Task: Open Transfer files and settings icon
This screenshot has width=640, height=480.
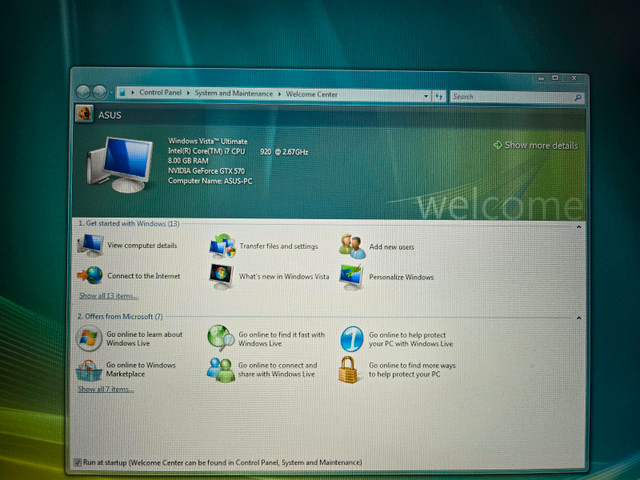Action: pyautogui.click(x=222, y=246)
